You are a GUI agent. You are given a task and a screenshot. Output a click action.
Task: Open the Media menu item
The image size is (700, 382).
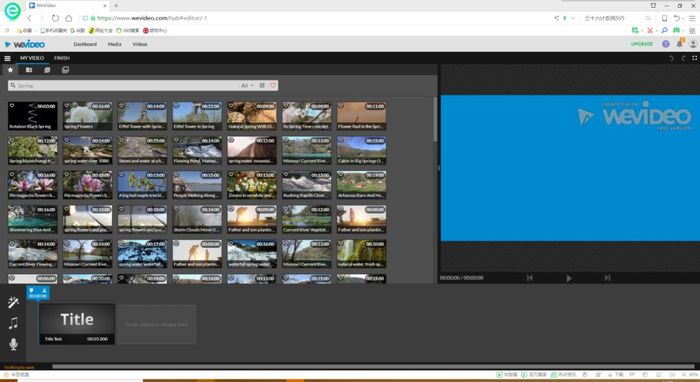point(114,44)
